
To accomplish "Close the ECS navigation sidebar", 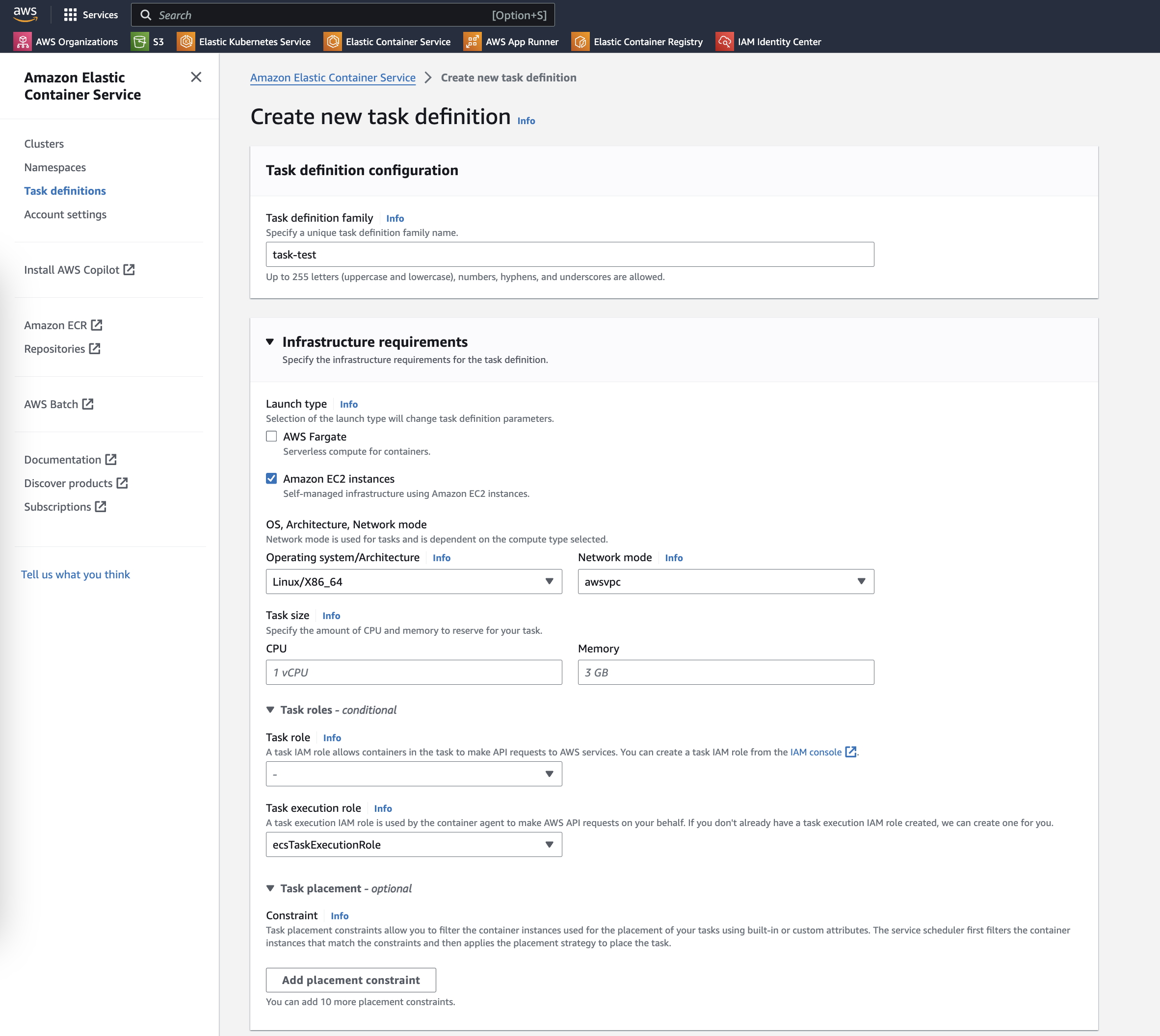I will point(196,77).
